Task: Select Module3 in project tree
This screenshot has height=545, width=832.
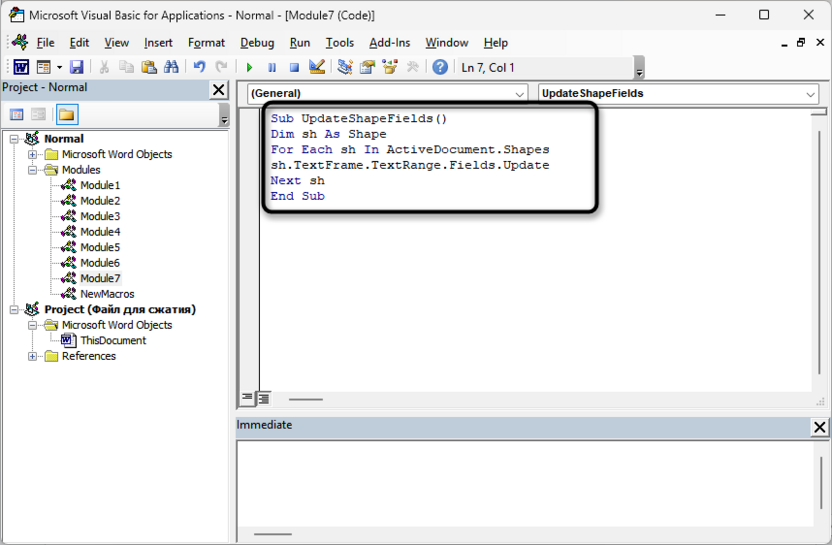Action: (x=100, y=217)
